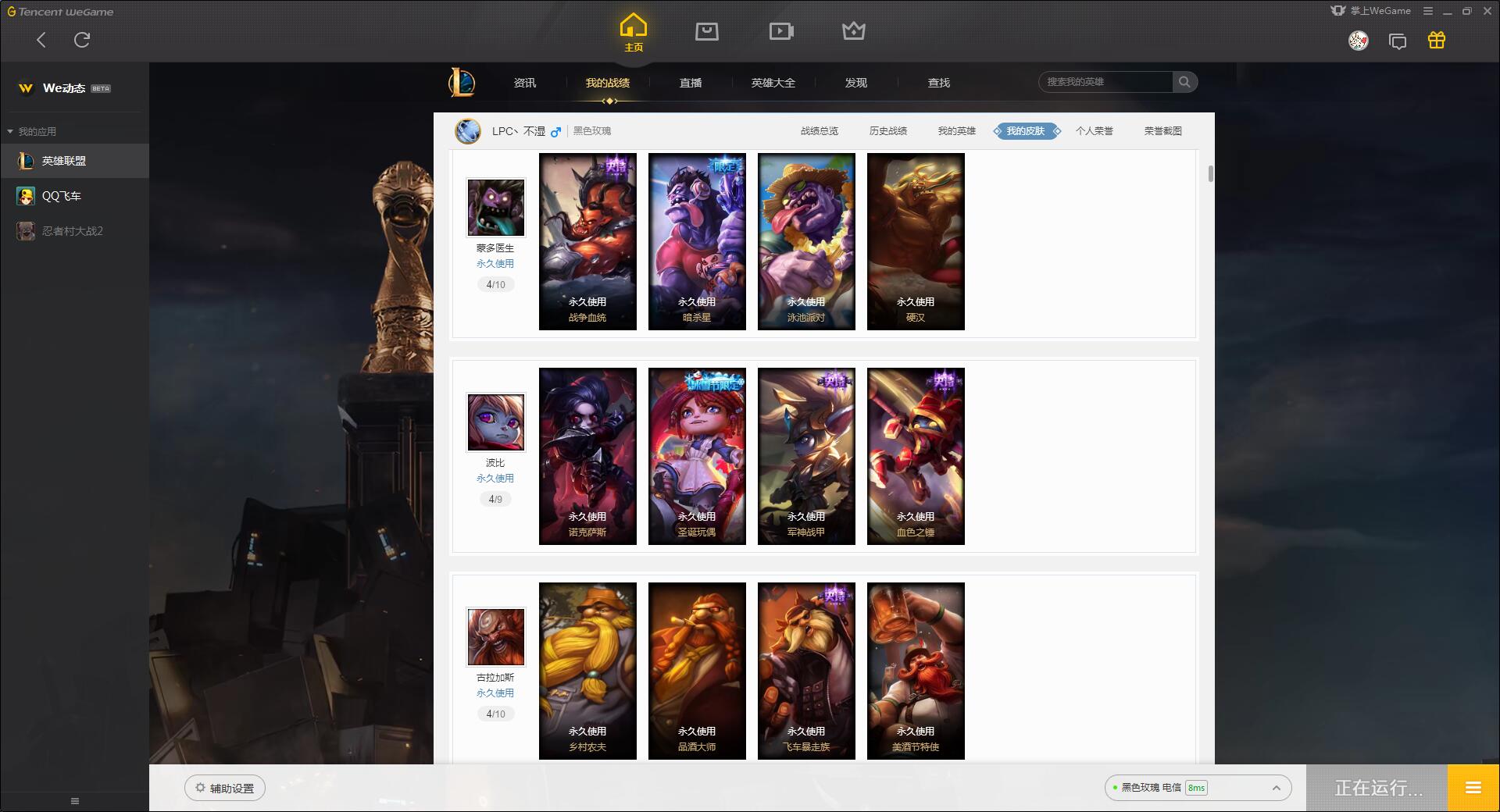The image size is (1500, 812).
Task: Click the summoner profile avatar icon
Action: pos(468,131)
